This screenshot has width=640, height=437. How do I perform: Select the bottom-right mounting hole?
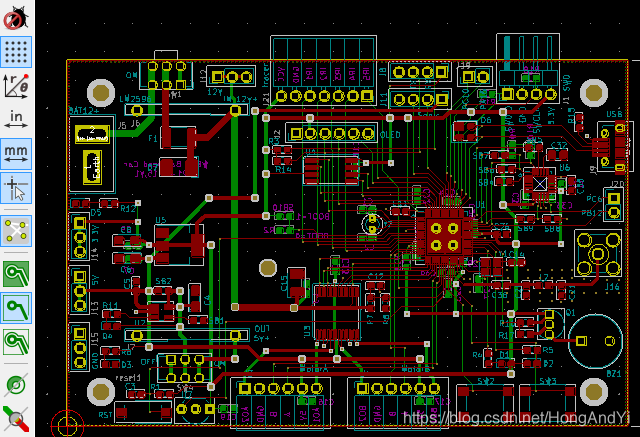point(593,392)
